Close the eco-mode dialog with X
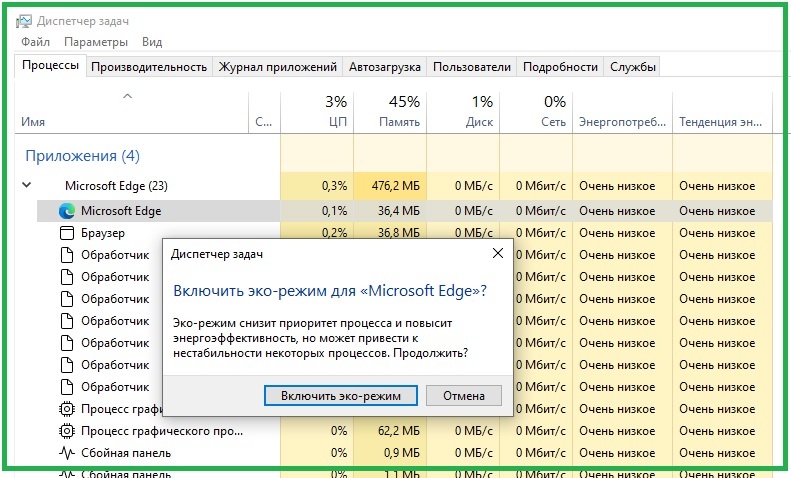Screen dimensions: 791x478 [498, 253]
